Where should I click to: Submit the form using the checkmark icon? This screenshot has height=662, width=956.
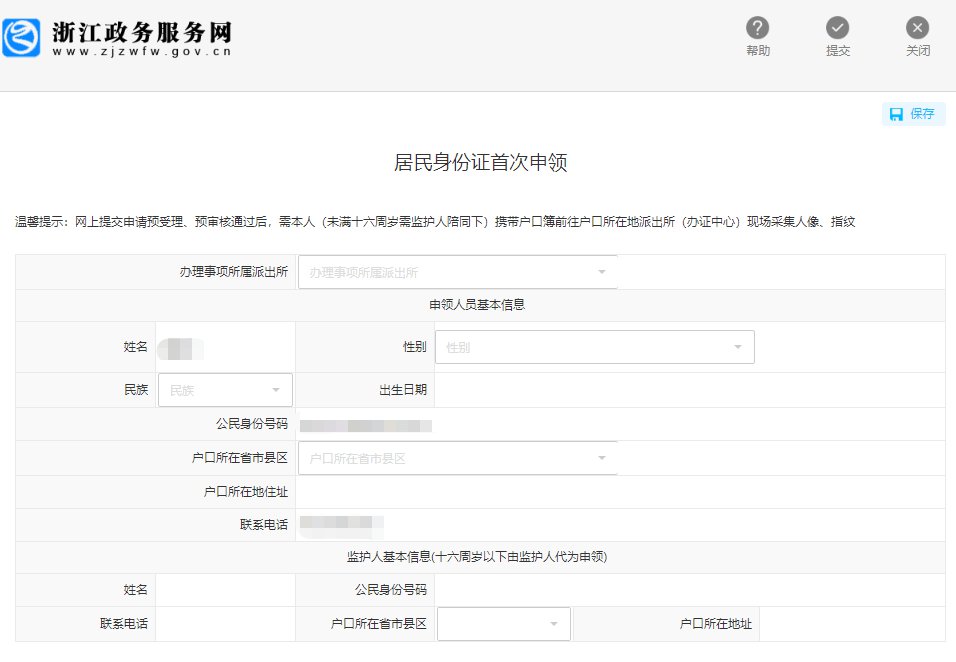[838, 28]
